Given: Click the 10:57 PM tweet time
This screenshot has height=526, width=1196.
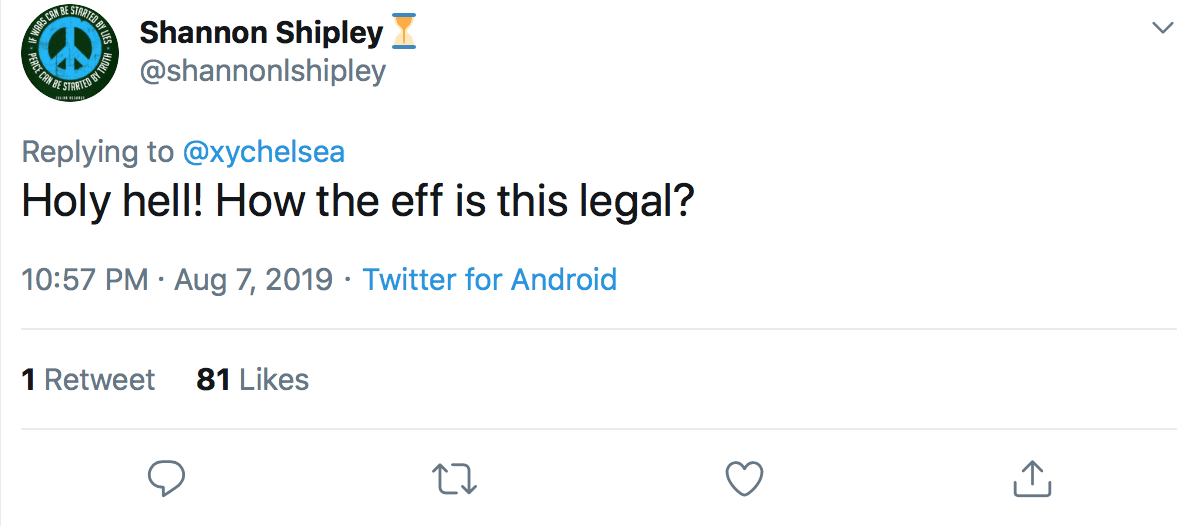Looking at the screenshot, I should pyautogui.click(x=85, y=280).
